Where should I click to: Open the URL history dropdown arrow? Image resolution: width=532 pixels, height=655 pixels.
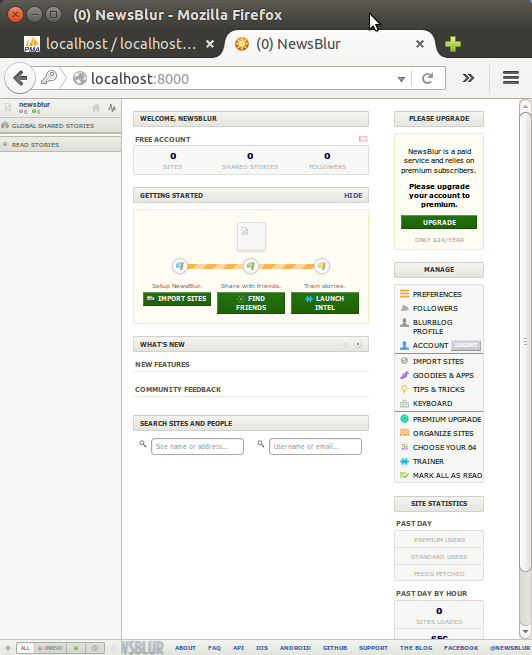click(x=401, y=79)
